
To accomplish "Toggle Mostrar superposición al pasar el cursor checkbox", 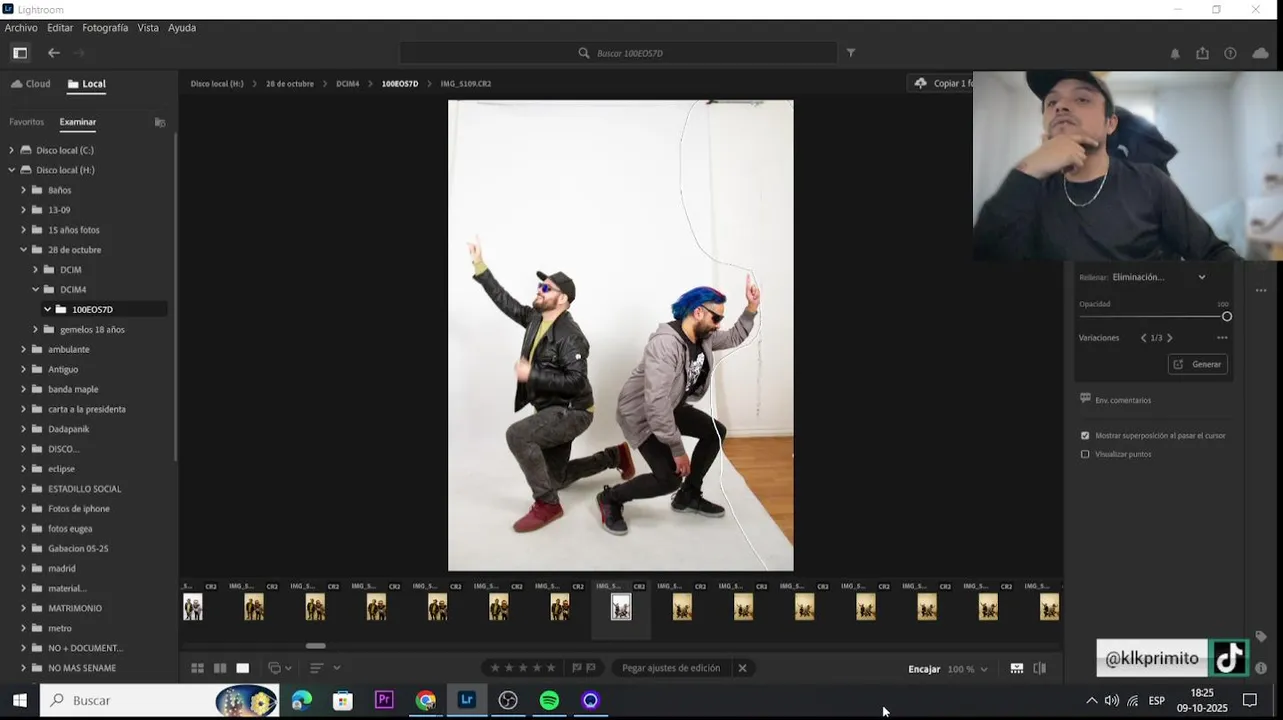I will point(1085,436).
